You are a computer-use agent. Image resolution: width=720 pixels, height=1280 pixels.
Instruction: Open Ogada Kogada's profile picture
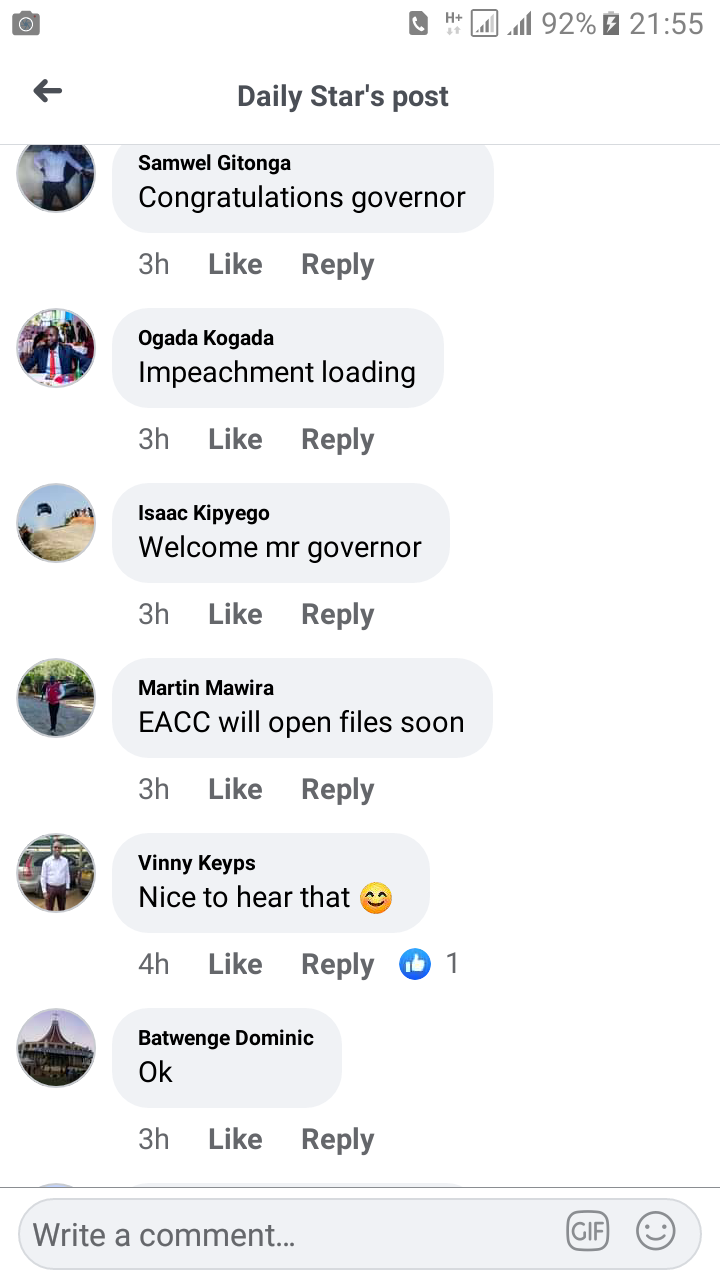56,348
